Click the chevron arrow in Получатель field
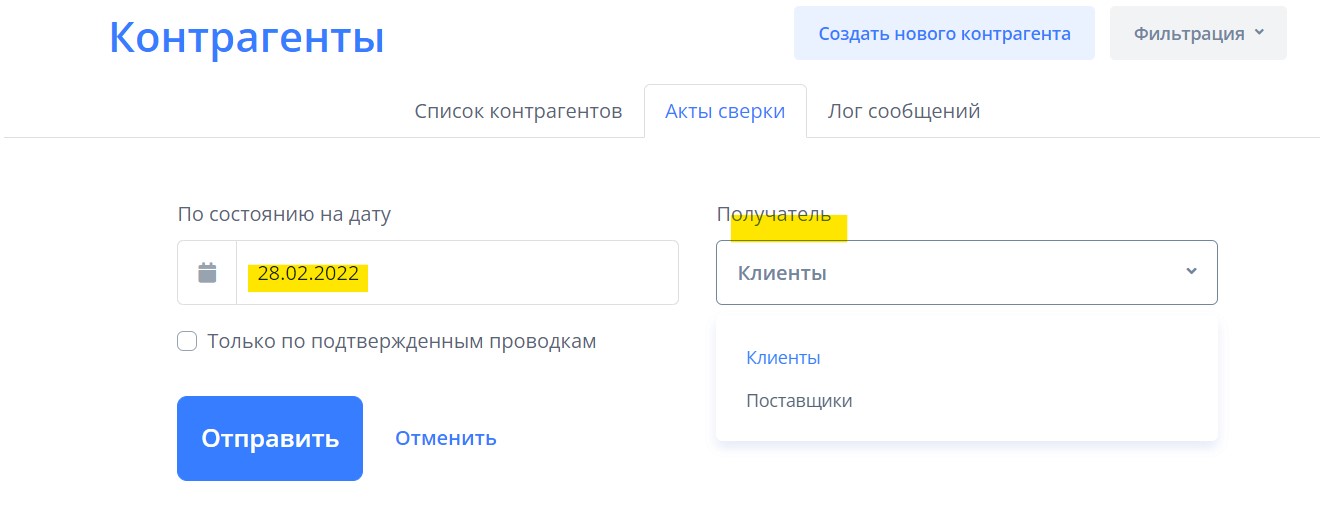 [1191, 271]
